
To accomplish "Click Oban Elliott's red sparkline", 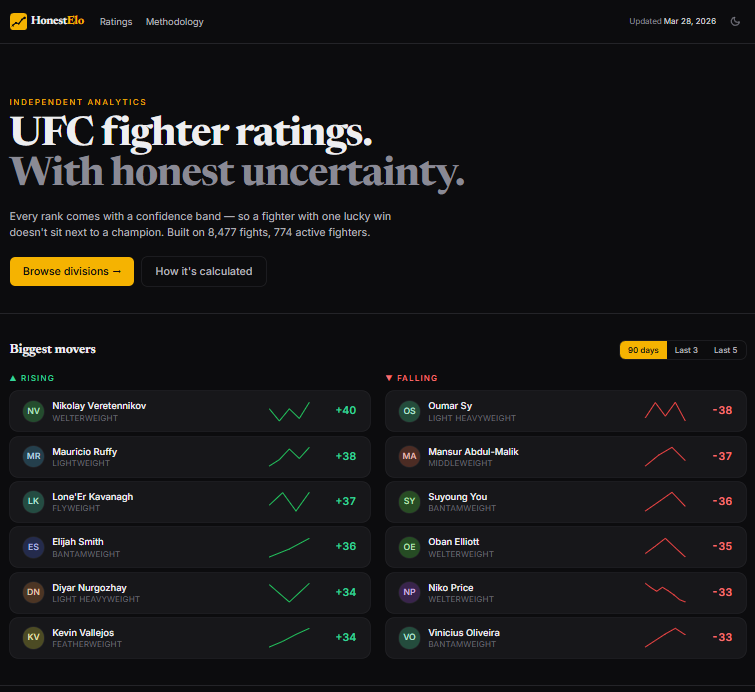I will (x=665, y=548).
